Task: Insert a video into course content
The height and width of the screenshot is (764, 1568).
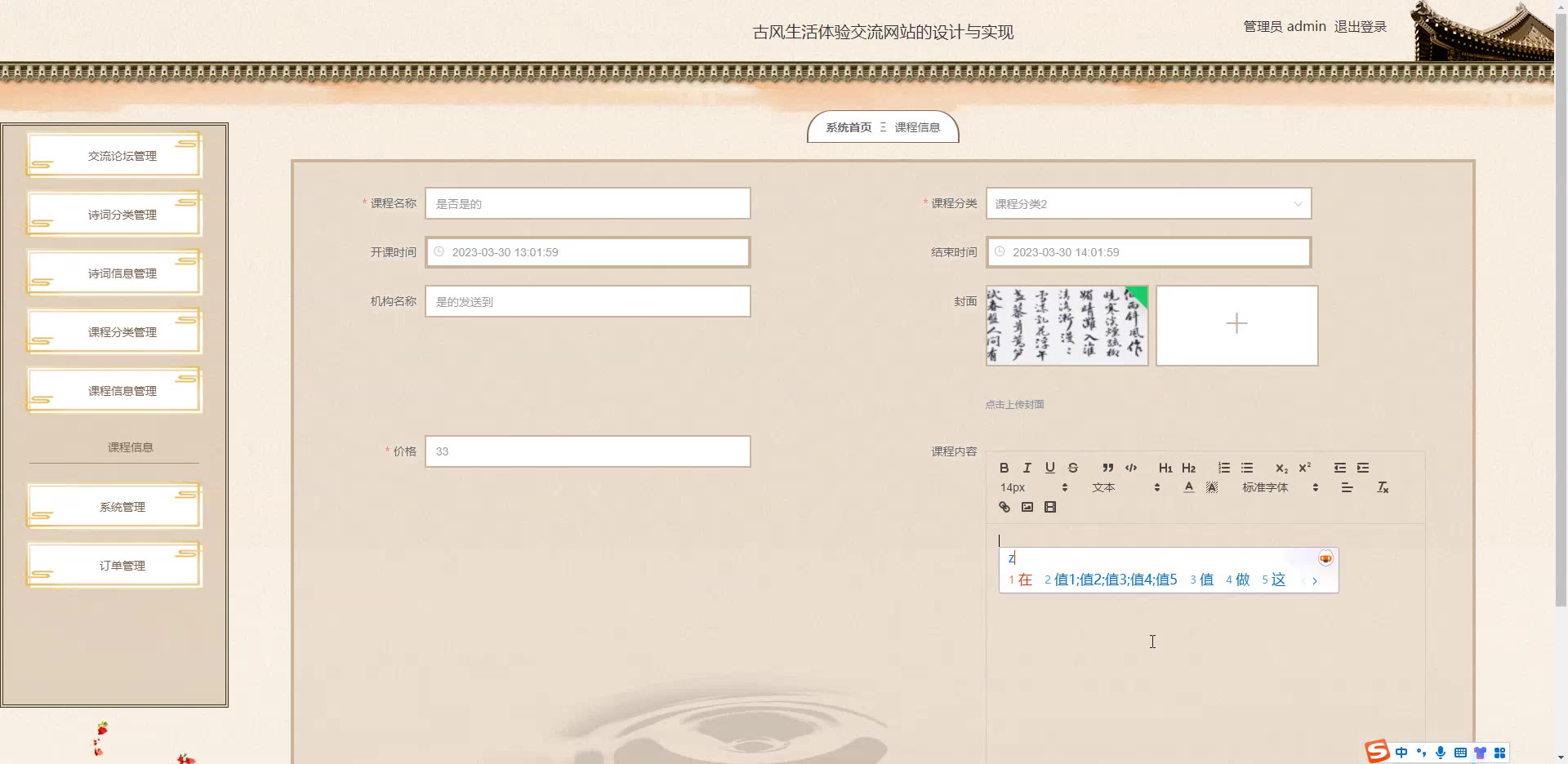Action: 1049,507
